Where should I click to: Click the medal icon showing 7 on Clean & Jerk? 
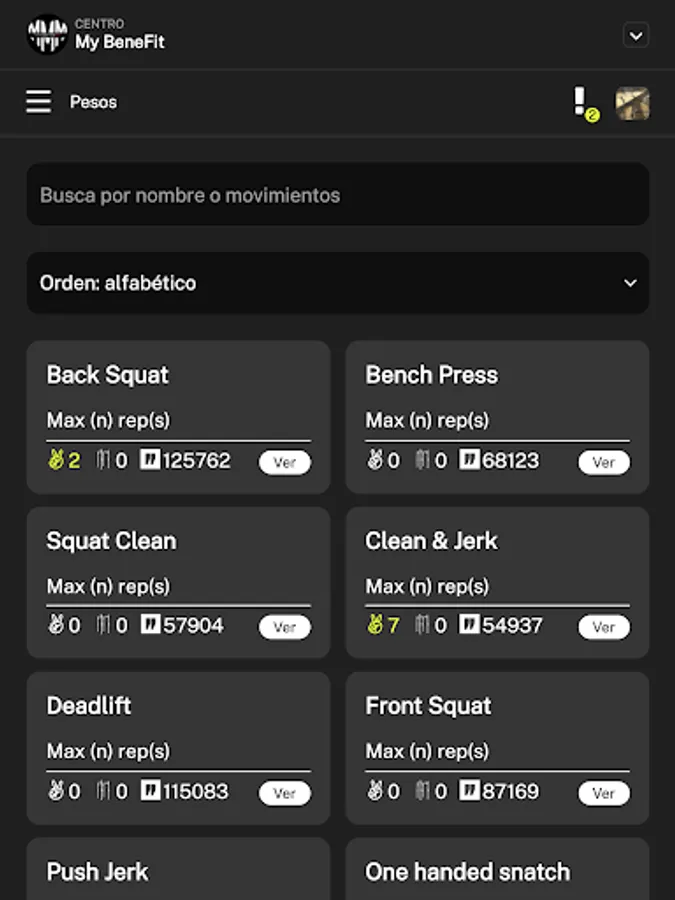click(375, 627)
